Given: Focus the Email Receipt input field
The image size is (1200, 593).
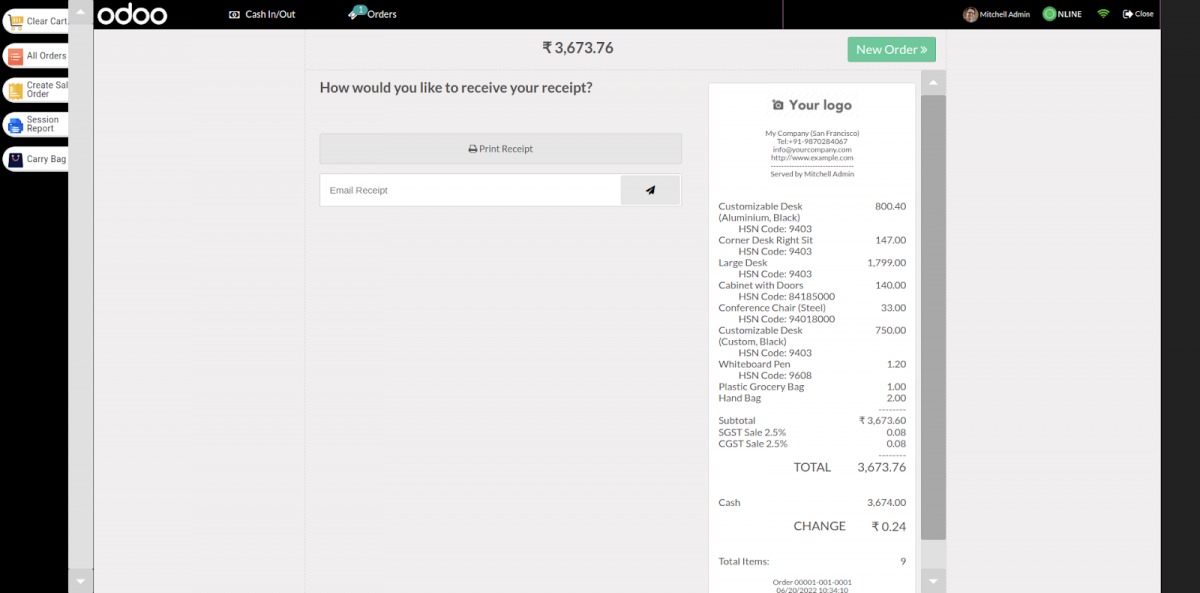Looking at the screenshot, I should tap(470, 190).
